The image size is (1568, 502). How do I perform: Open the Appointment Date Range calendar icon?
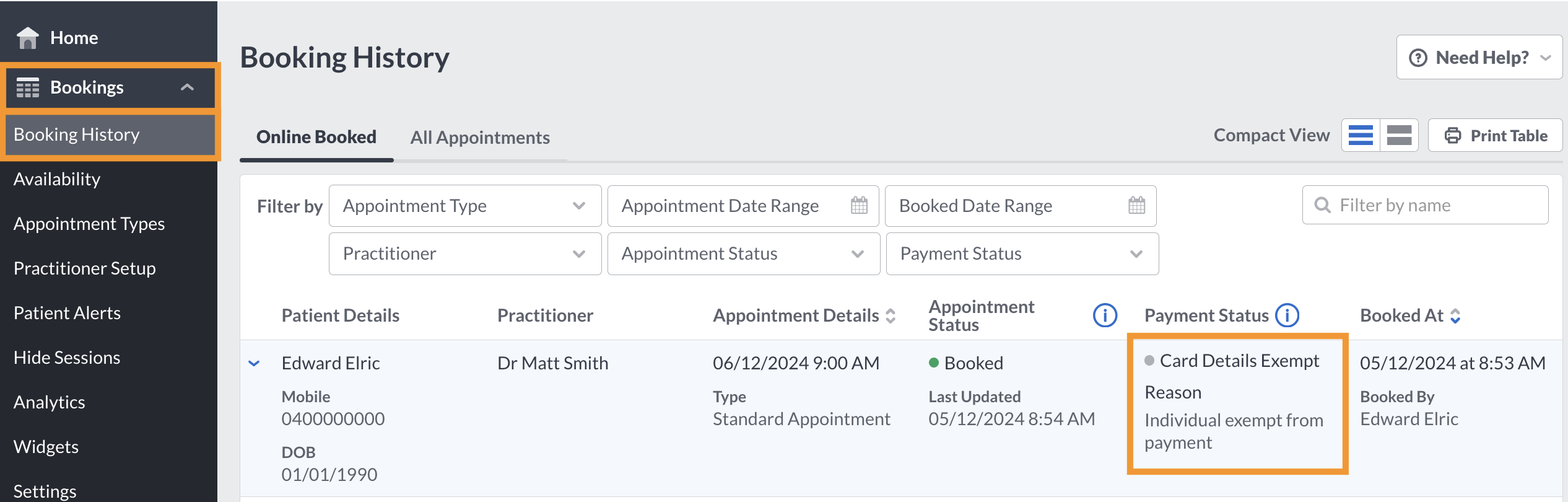point(859,205)
